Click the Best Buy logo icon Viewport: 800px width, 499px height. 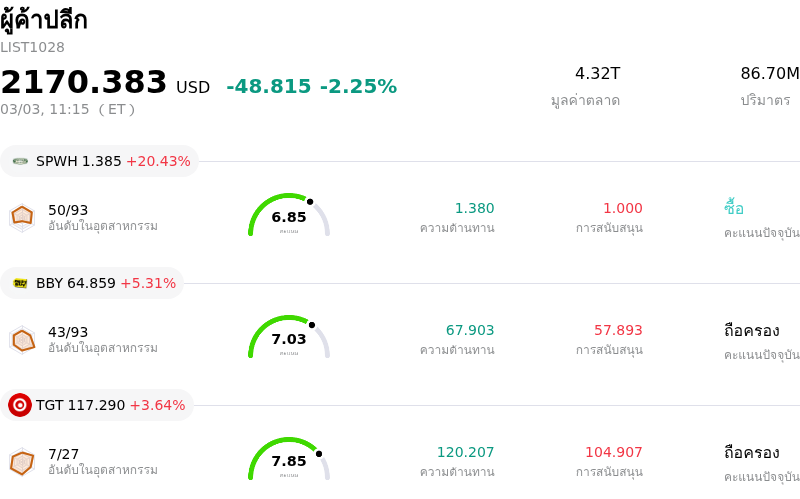coord(20,283)
